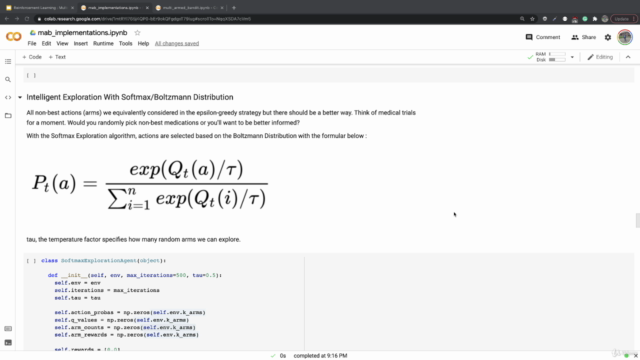Open the Tools menu
The height and width of the screenshot is (360, 640).
tap(125, 43)
